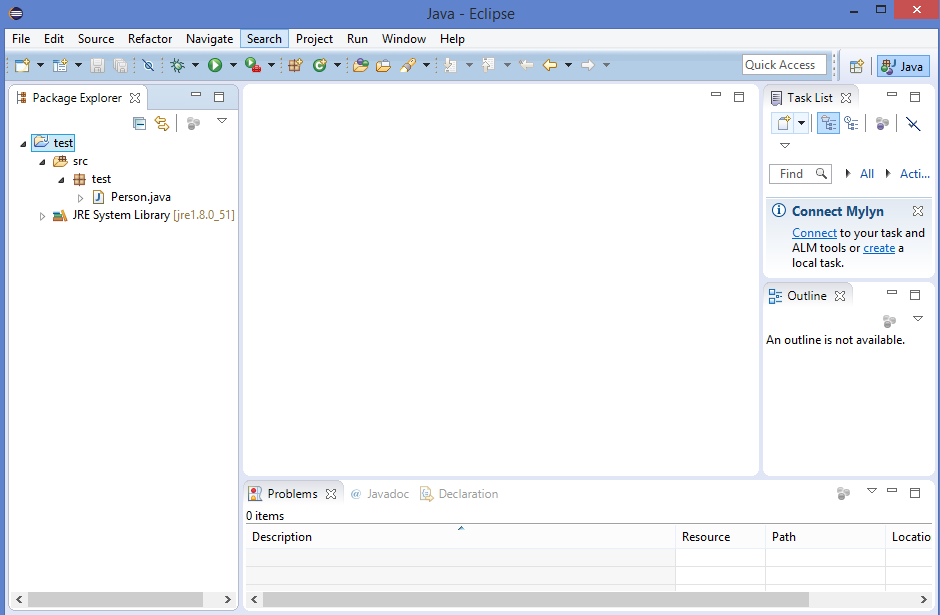
Task: Expand the Person.java tree node
Action: pyautogui.click(x=80, y=197)
